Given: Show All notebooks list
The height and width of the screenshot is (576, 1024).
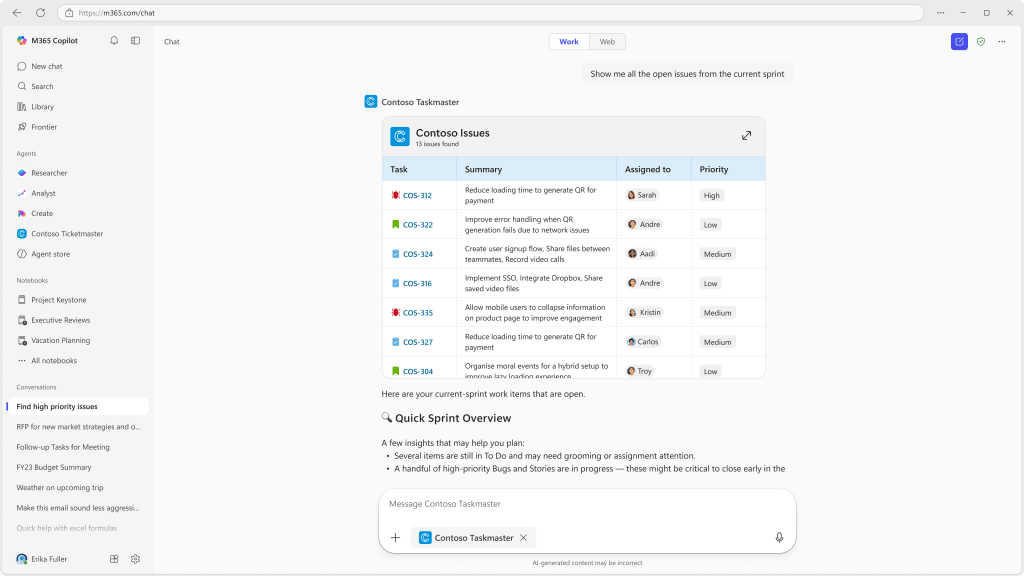Looking at the screenshot, I should tap(53, 361).
